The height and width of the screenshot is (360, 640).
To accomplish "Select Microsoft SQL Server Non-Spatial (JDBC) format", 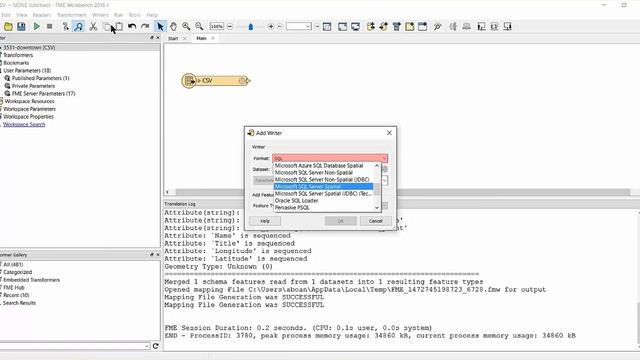I will (323, 180).
